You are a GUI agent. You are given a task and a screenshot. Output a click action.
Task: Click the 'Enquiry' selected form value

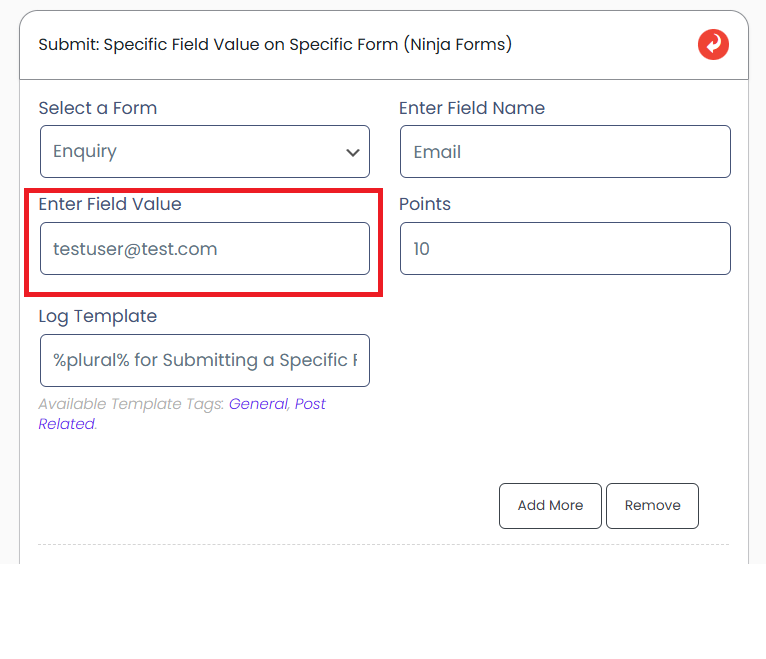coord(85,152)
